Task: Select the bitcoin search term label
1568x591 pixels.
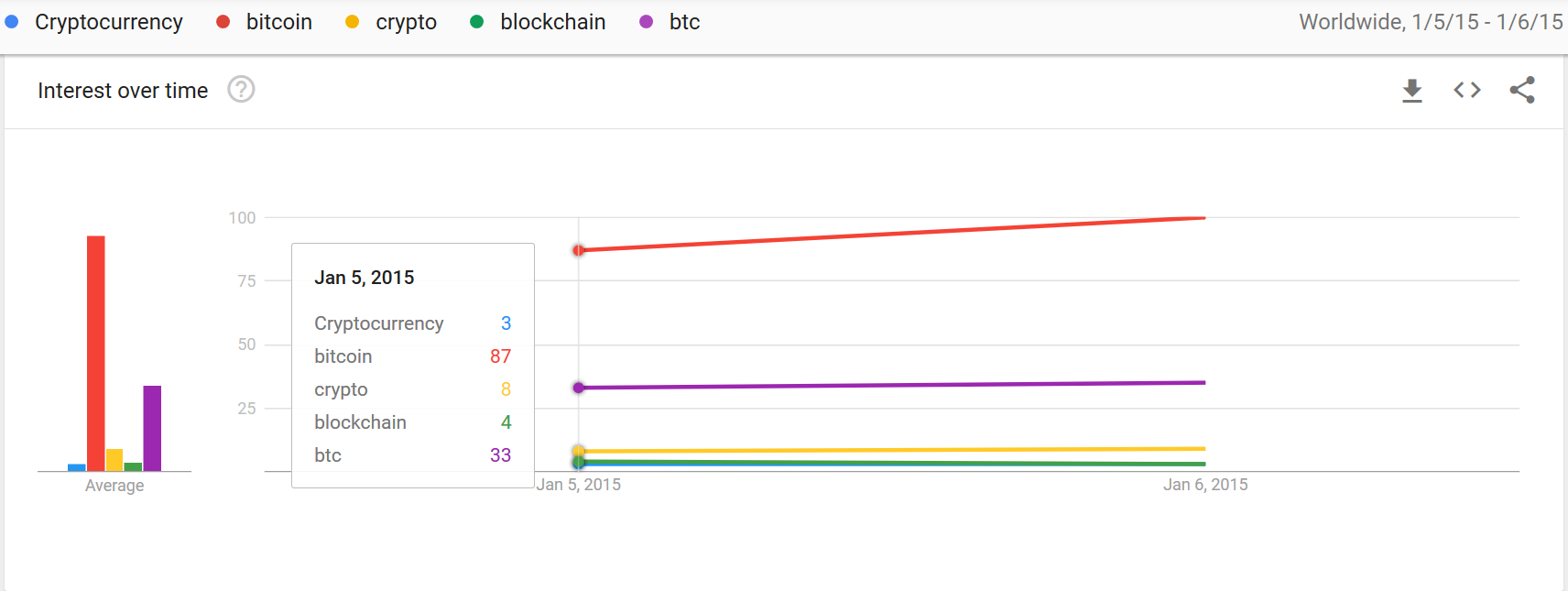Action: [279, 22]
